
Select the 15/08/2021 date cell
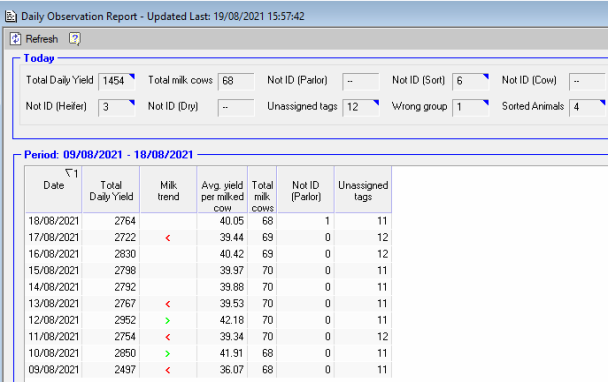[x=54, y=270]
